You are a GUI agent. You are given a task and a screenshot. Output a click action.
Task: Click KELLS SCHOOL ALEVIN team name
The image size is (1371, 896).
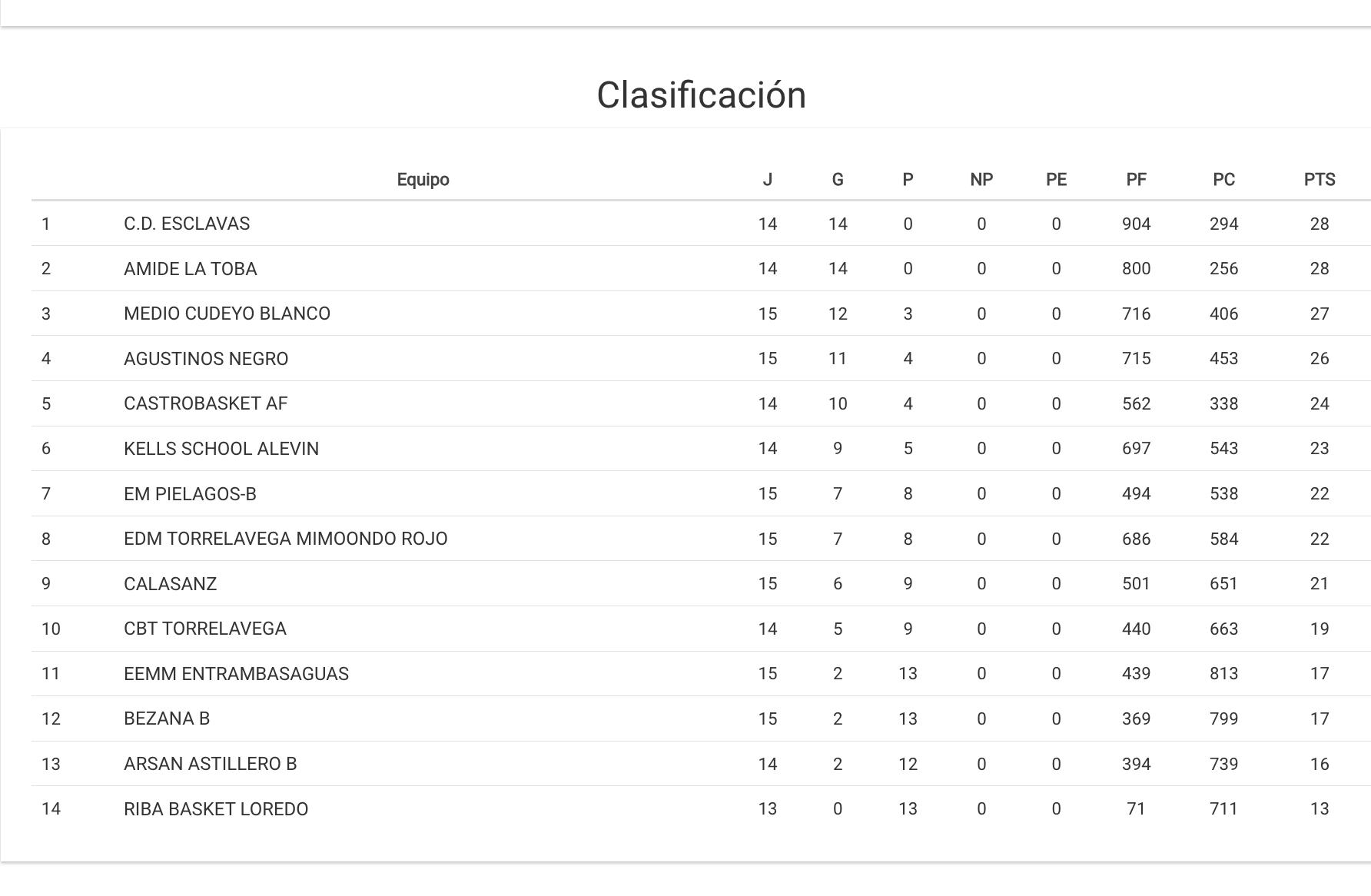221,449
